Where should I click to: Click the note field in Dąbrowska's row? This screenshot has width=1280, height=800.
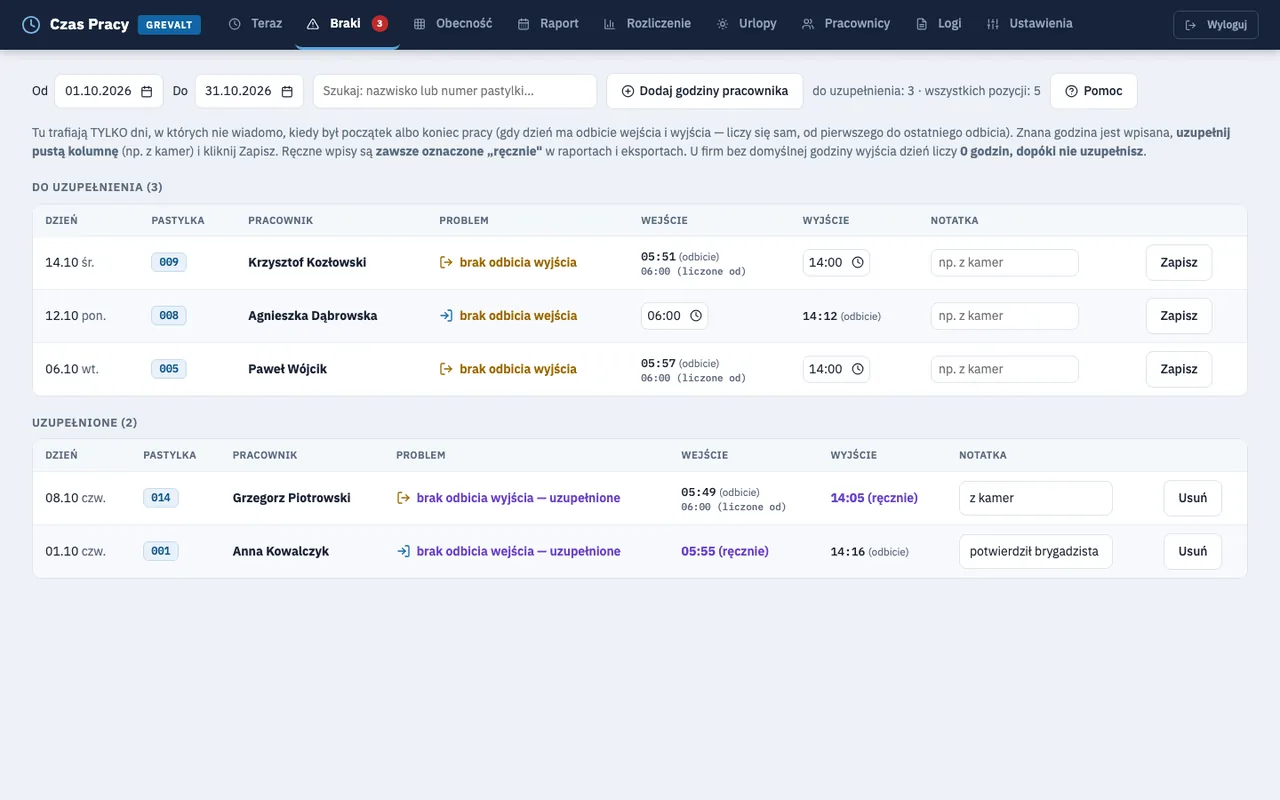[x=1005, y=316]
